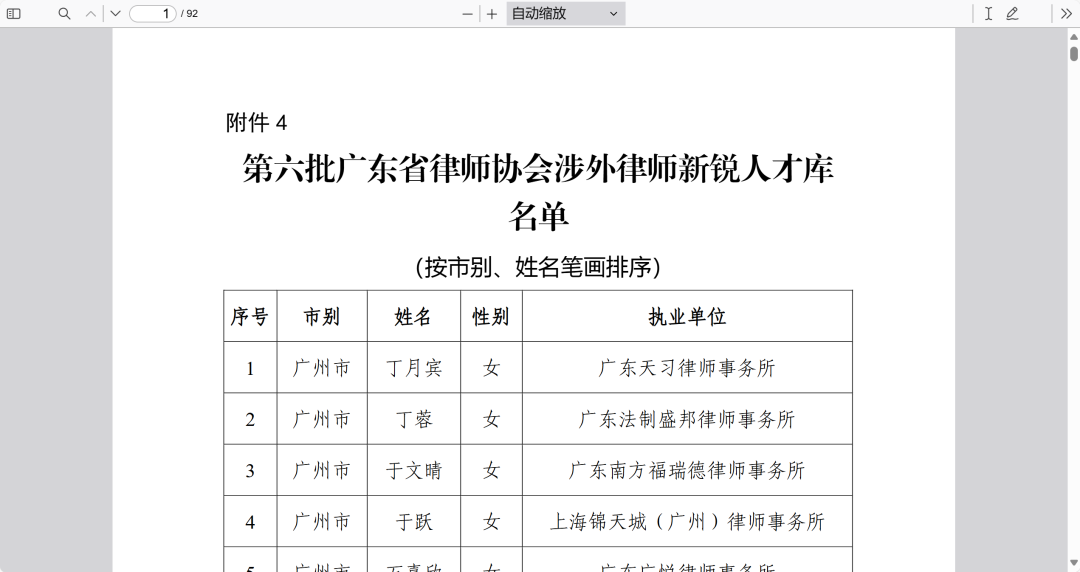The image size is (1080, 572).
Task: Click the name 于跃
Action: (x=413, y=522)
